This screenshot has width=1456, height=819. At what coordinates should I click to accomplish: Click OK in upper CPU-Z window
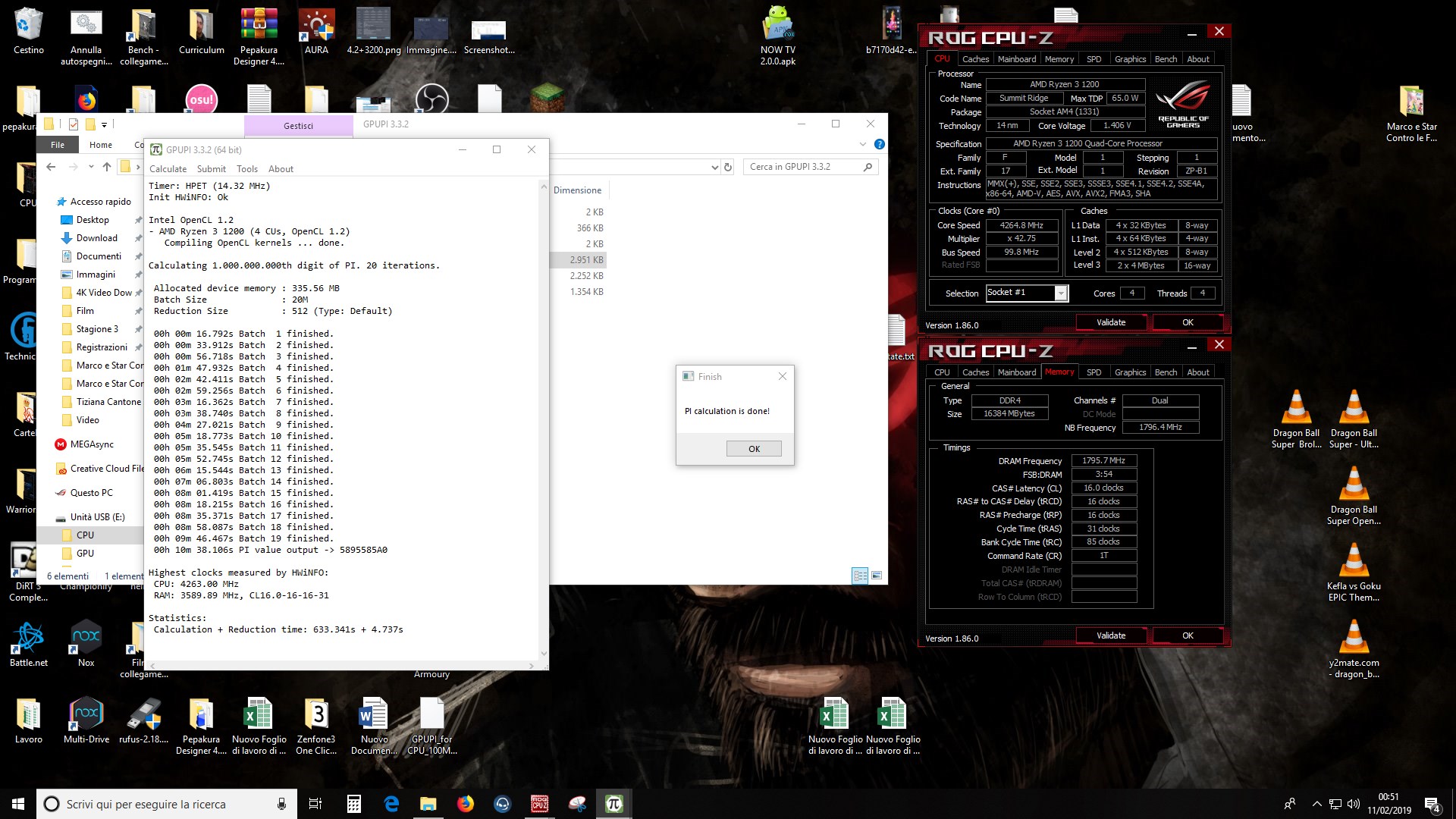pyautogui.click(x=1188, y=322)
